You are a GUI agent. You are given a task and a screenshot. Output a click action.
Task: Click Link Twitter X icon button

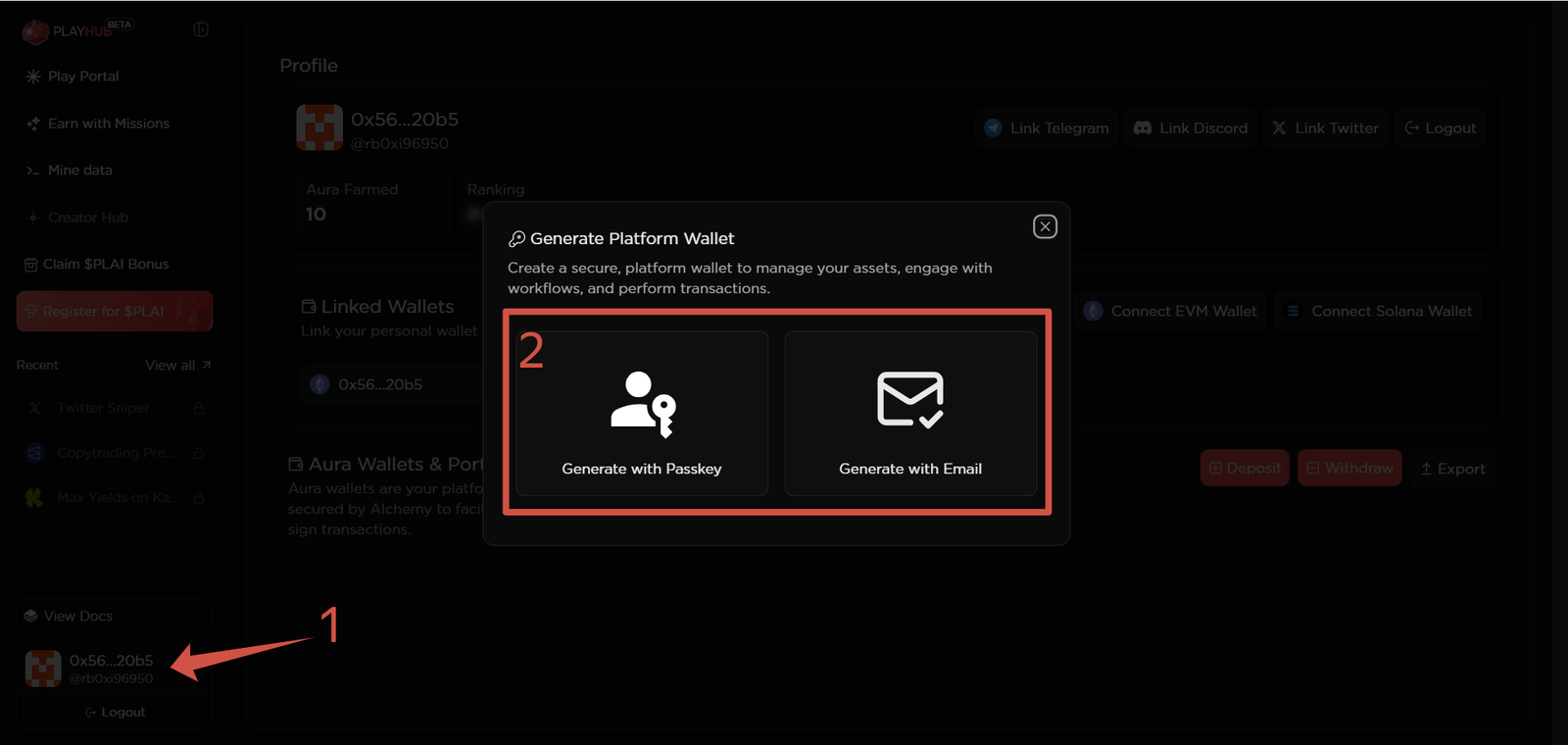coord(1279,128)
